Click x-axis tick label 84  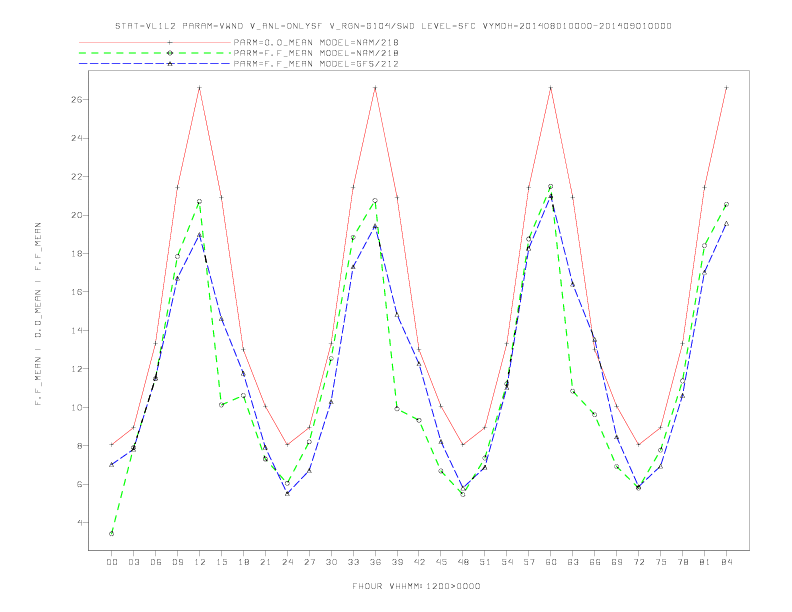pos(726,562)
